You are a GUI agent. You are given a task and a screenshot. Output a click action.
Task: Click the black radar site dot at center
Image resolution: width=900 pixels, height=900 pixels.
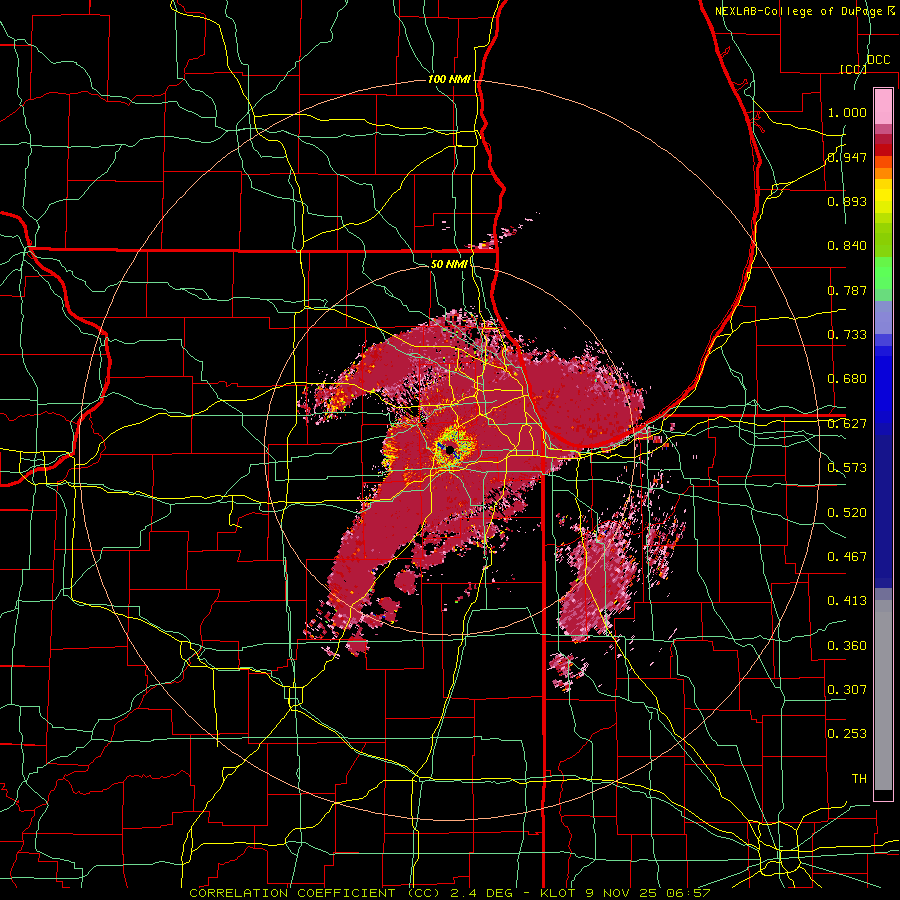(x=450, y=448)
